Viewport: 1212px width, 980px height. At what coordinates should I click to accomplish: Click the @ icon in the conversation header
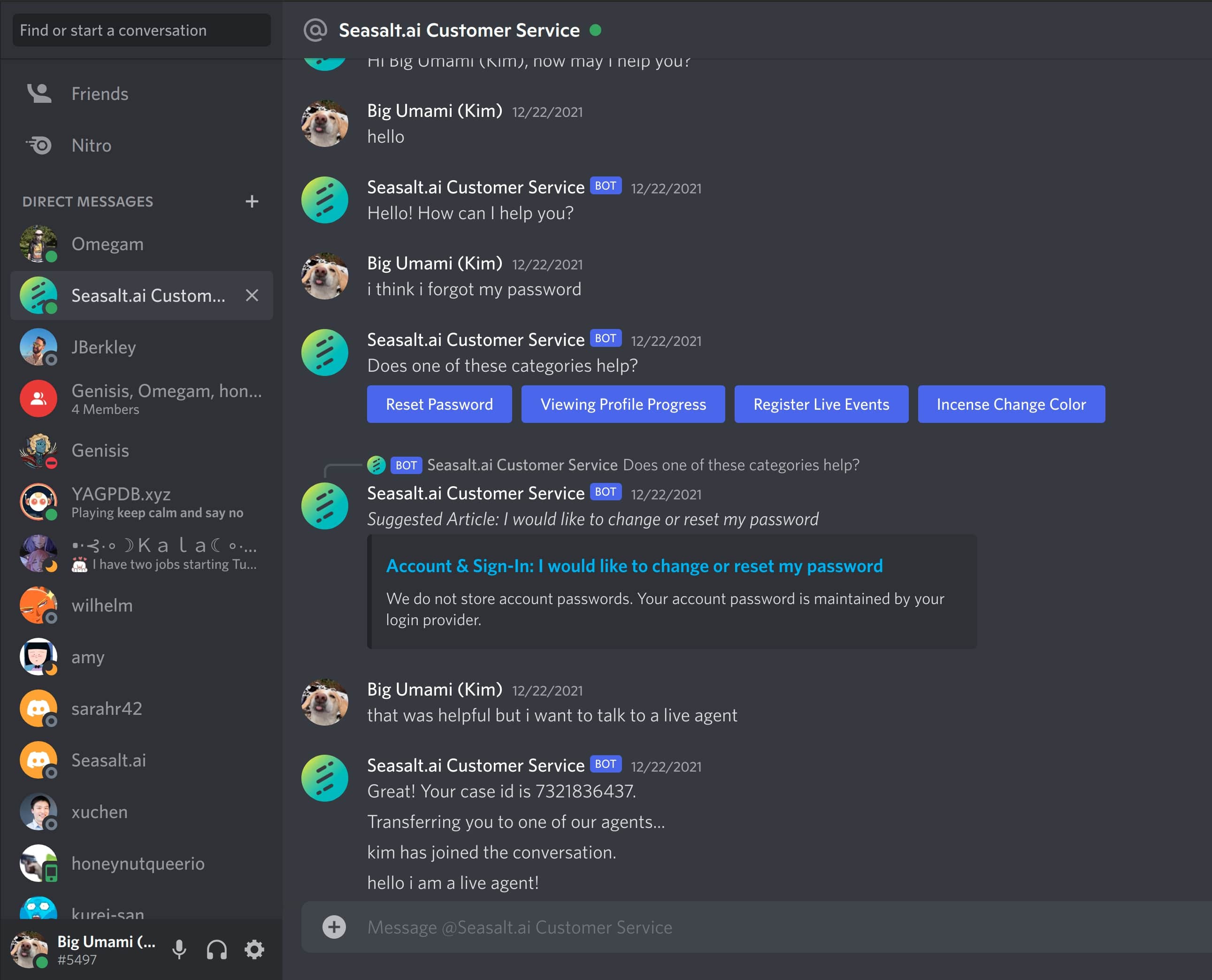(315, 30)
